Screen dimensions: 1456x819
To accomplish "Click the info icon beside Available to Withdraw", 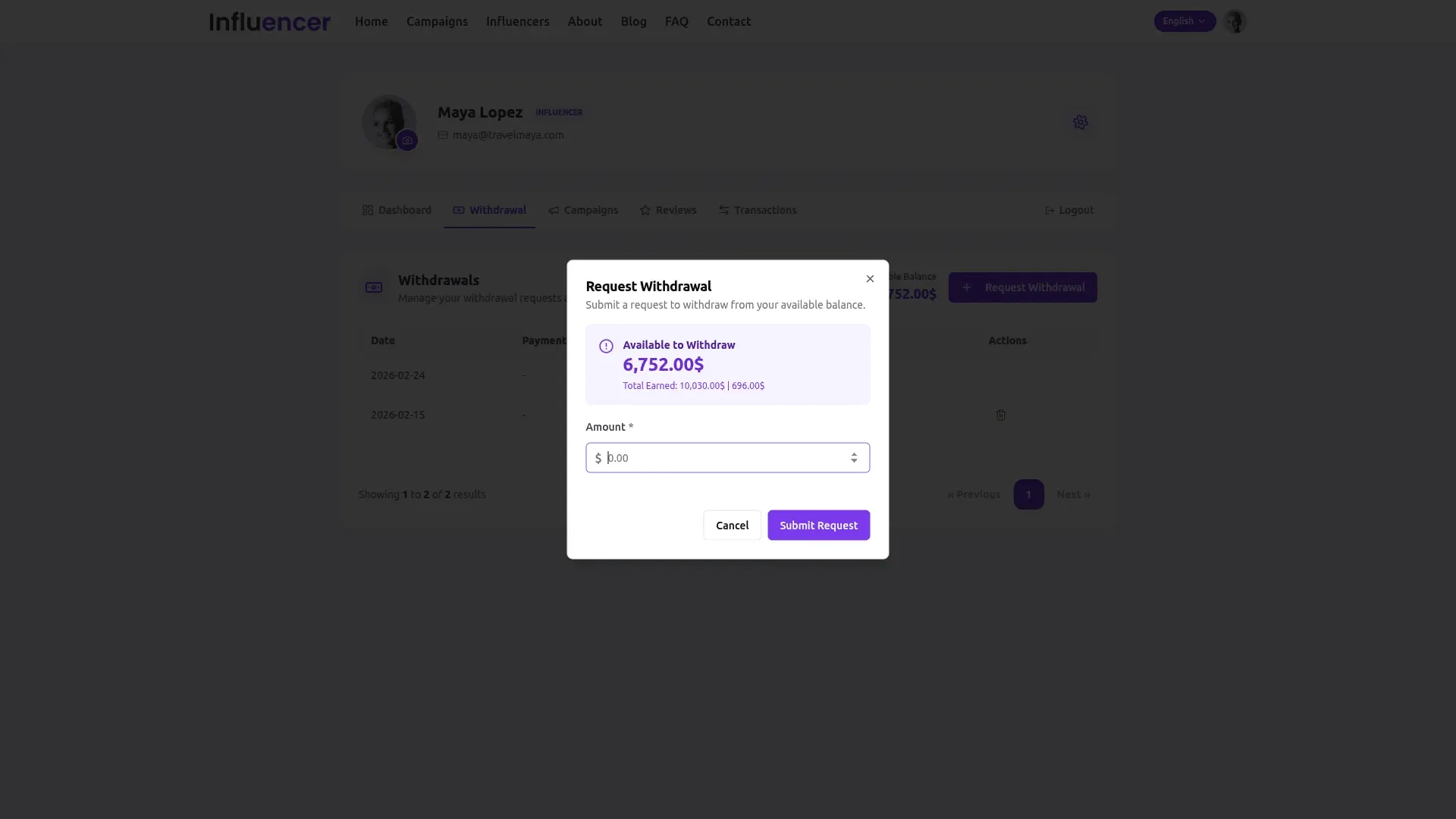I will (606, 347).
